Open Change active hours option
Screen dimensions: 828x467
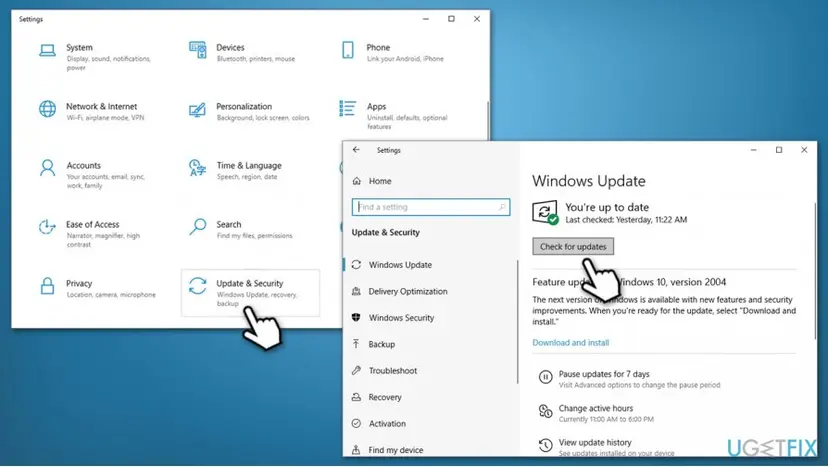tap(596, 408)
